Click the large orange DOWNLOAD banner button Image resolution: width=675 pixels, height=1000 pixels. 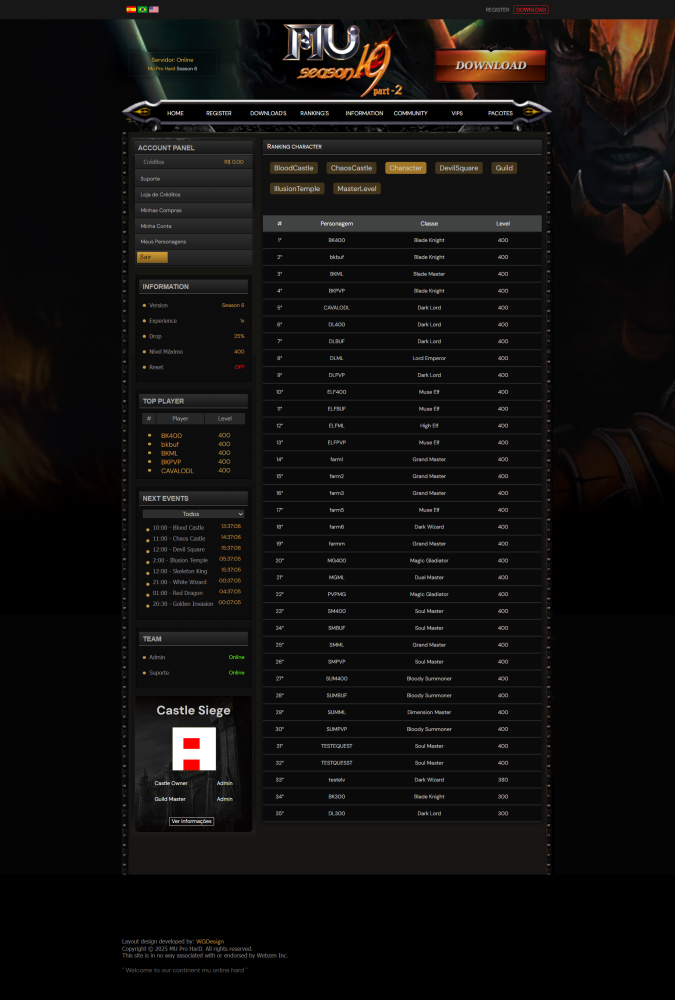click(x=491, y=66)
